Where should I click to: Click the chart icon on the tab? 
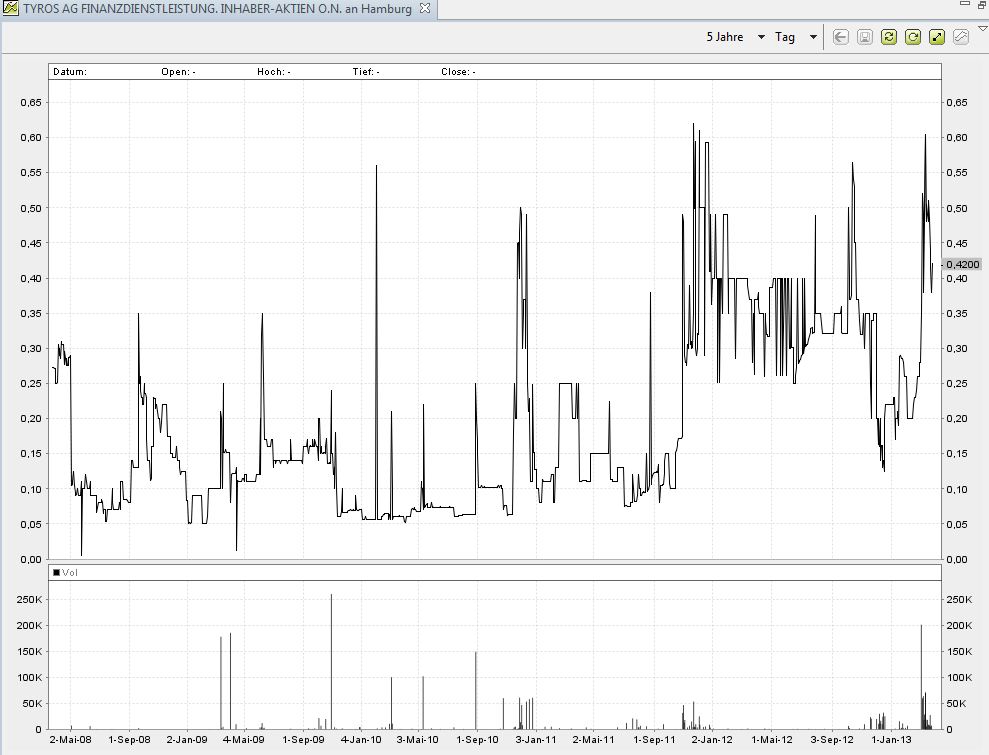(x=9, y=8)
